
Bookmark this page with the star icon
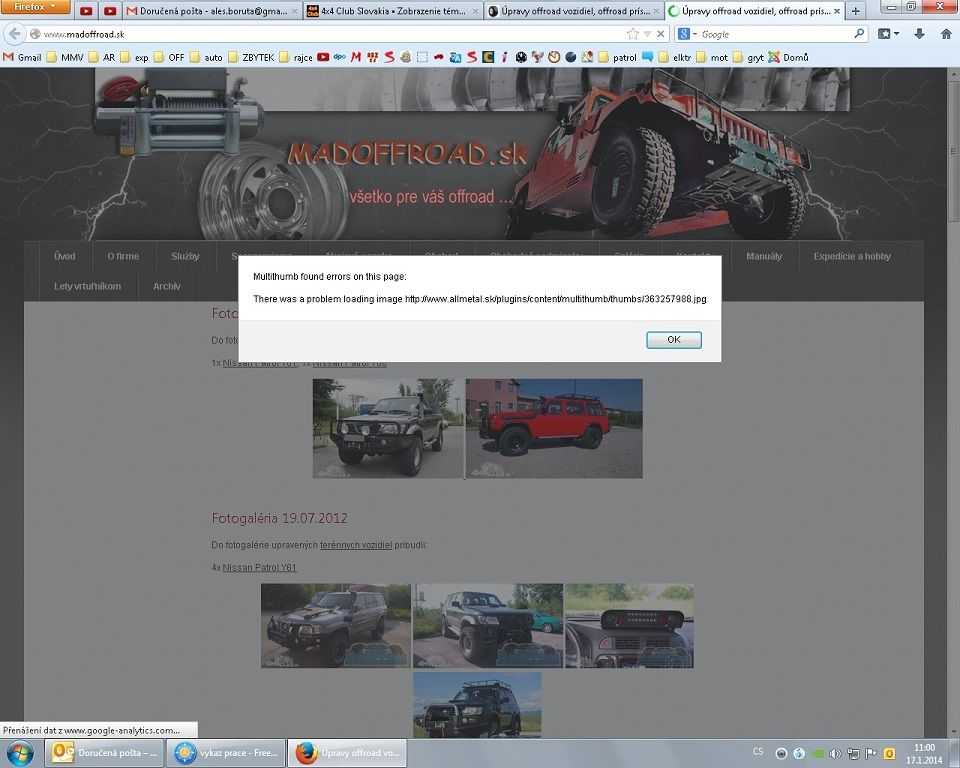click(632, 34)
